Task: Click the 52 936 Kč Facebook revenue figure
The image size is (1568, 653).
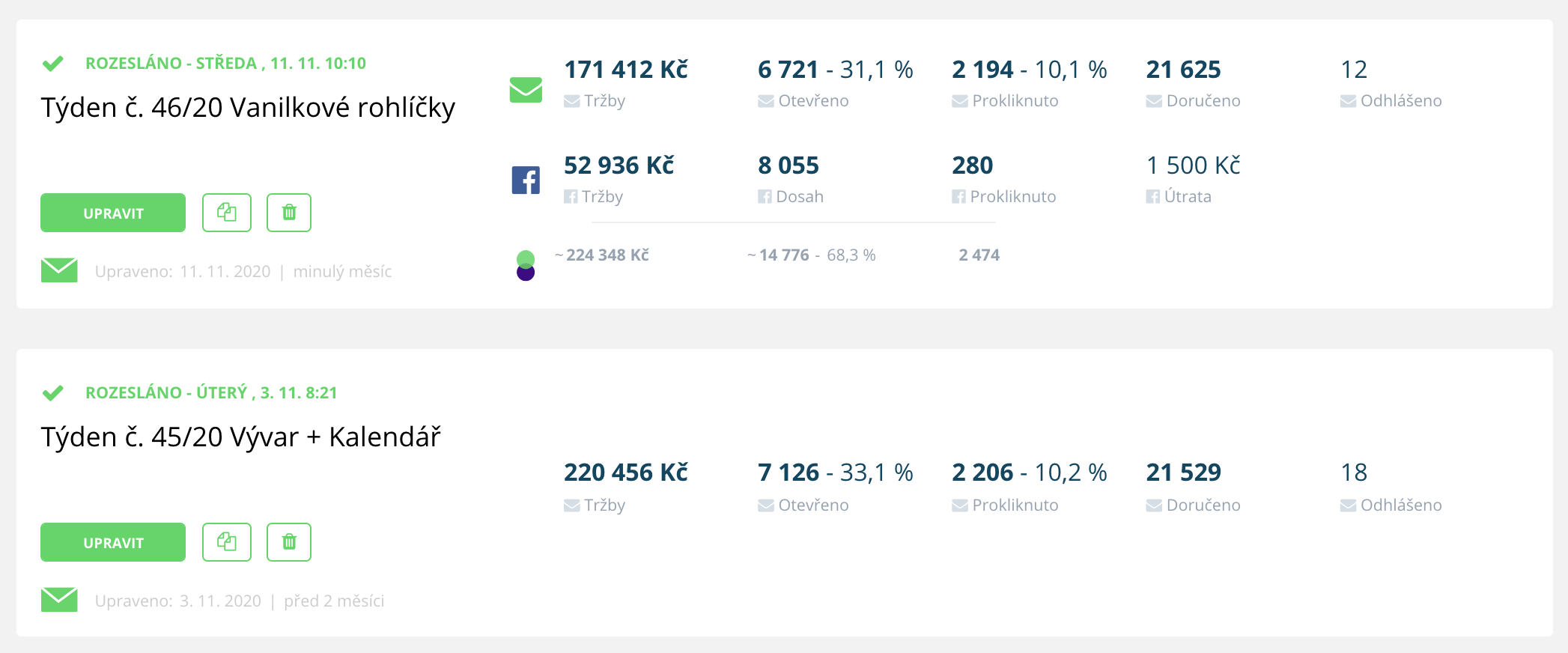Action: click(x=619, y=165)
